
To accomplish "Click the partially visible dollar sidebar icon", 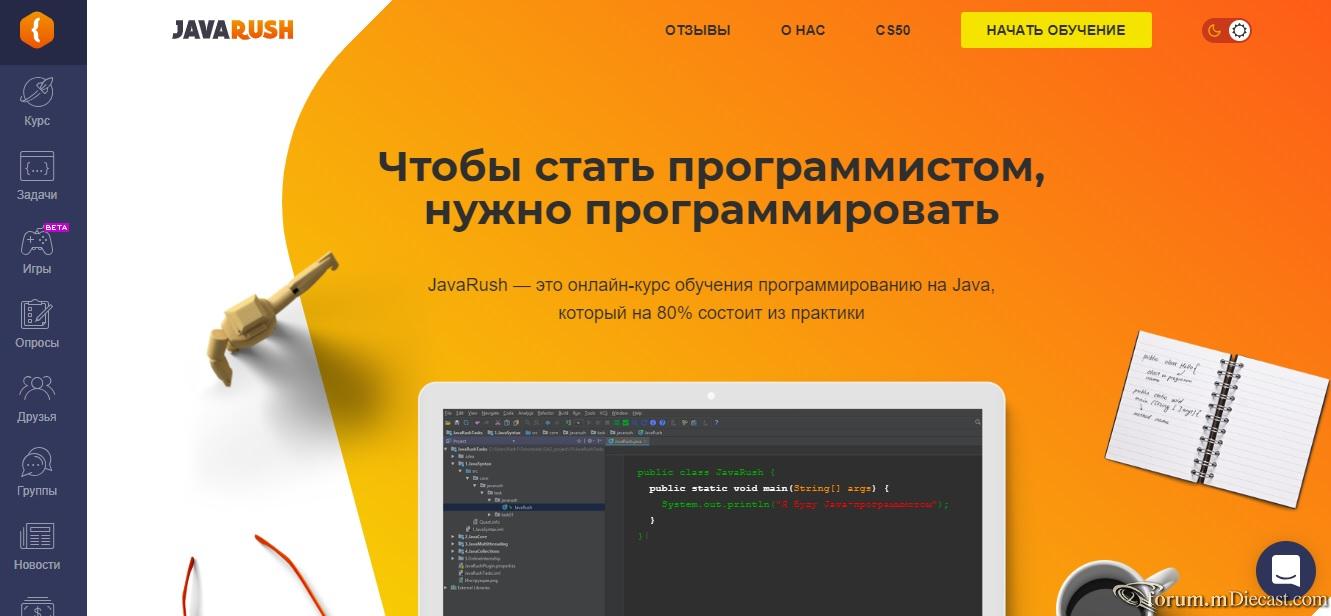I will [37, 606].
